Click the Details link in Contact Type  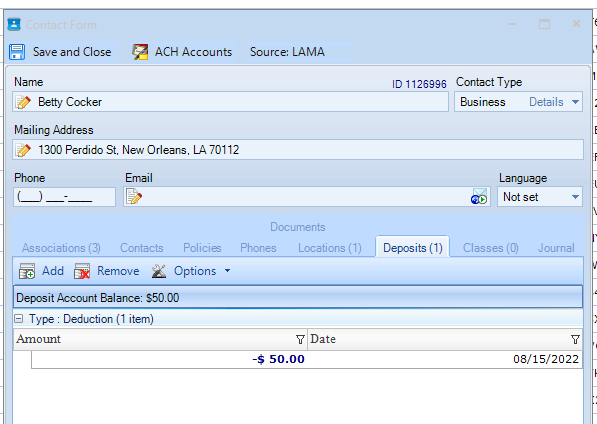(x=546, y=102)
